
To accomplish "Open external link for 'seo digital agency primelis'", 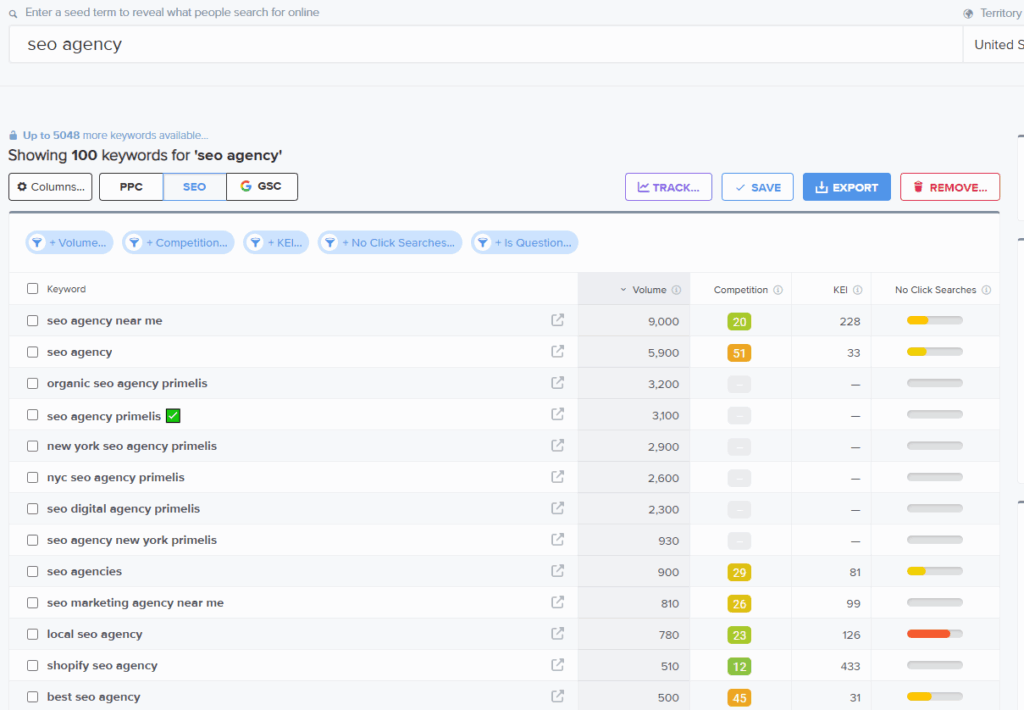I will [557, 508].
